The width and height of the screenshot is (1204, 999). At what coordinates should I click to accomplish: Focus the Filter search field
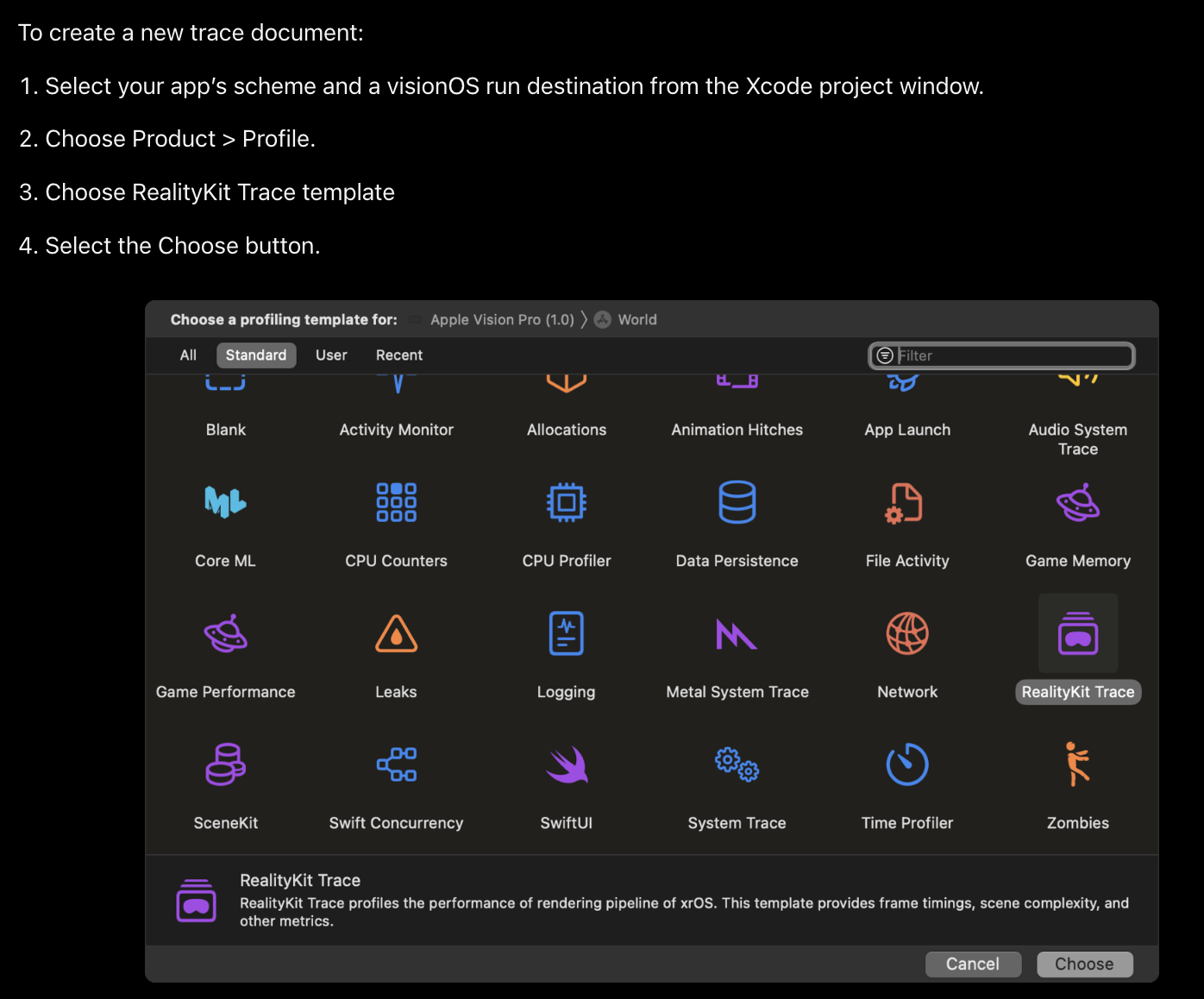click(x=1001, y=355)
